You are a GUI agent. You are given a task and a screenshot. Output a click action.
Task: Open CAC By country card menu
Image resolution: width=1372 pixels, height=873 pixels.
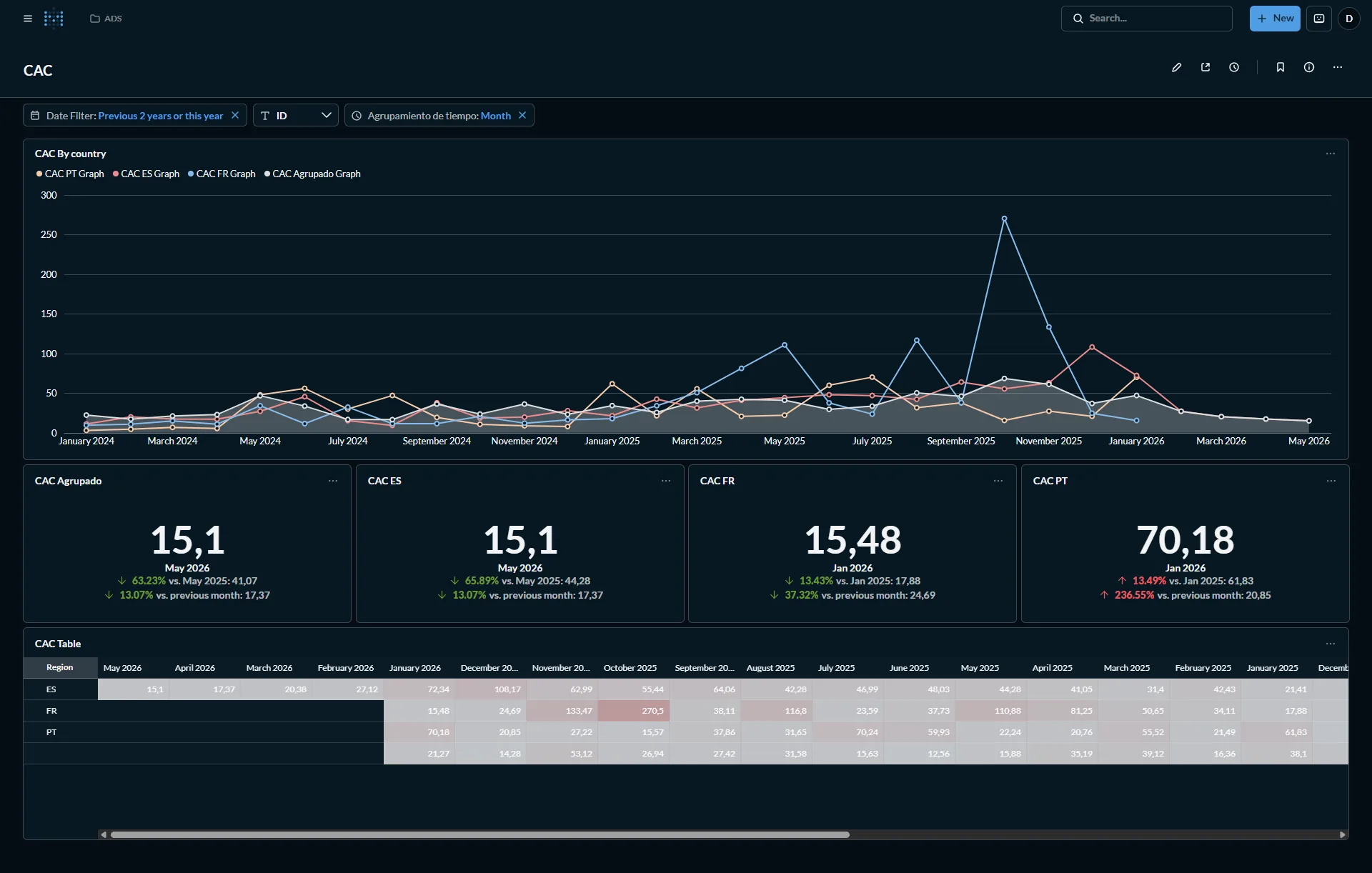click(x=1331, y=154)
